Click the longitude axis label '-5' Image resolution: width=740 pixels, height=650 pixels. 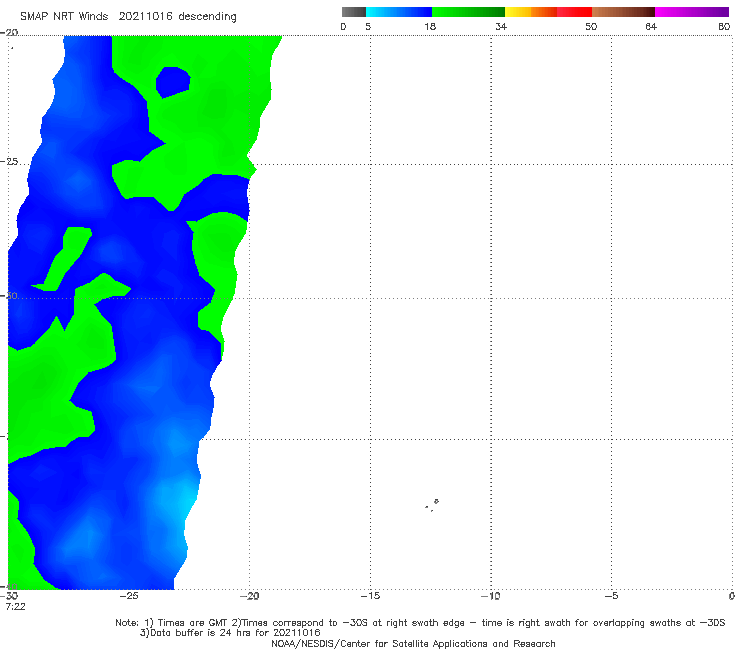pos(612,596)
